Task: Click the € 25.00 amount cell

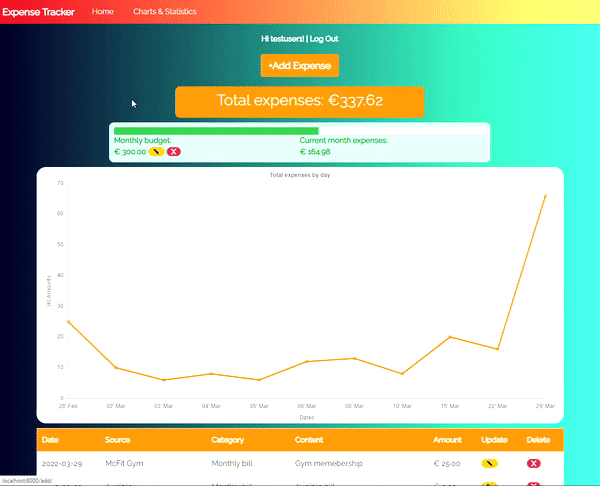Action: click(x=447, y=463)
